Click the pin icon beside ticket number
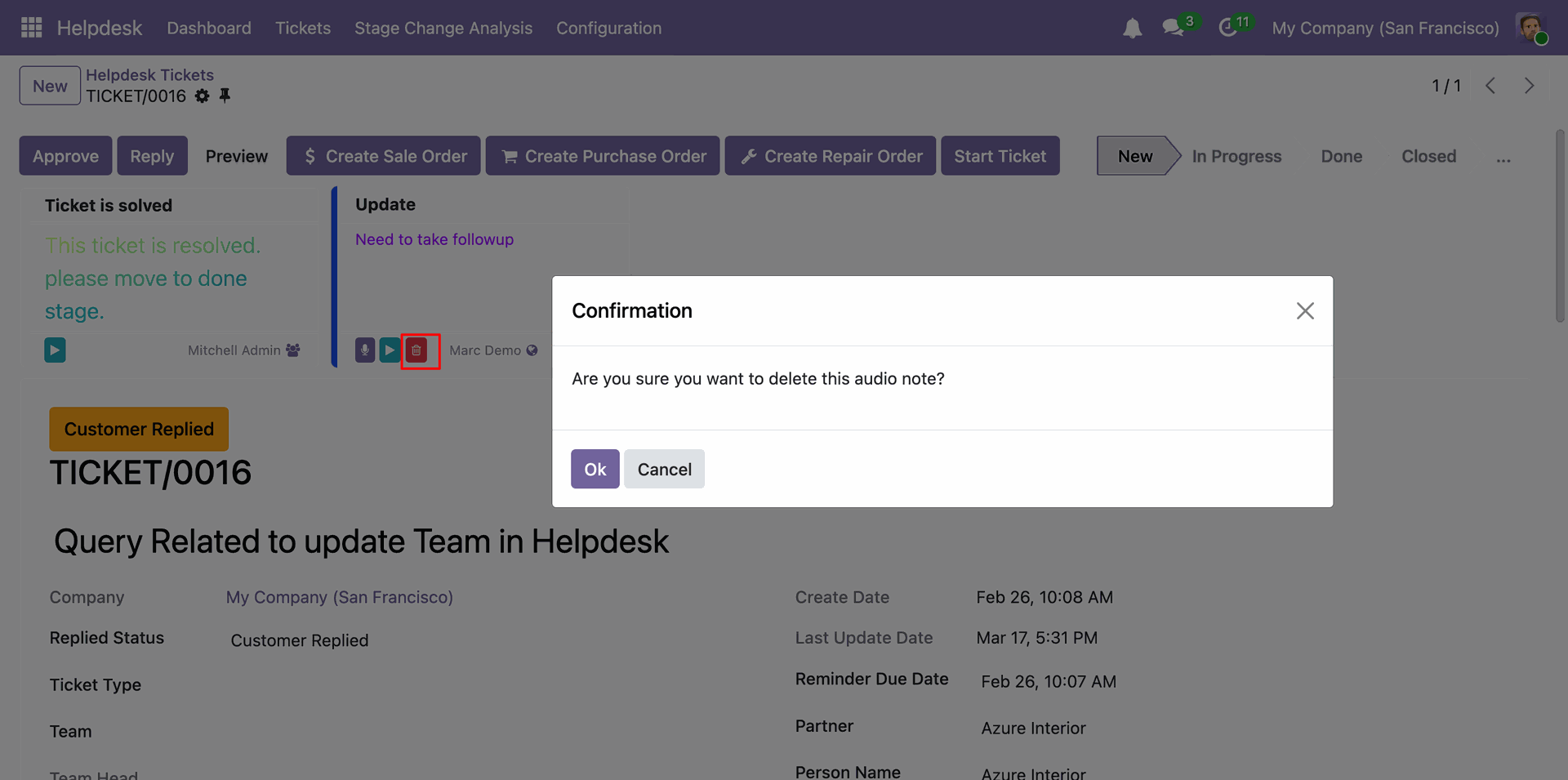Image resolution: width=1568 pixels, height=780 pixels. 225,96
